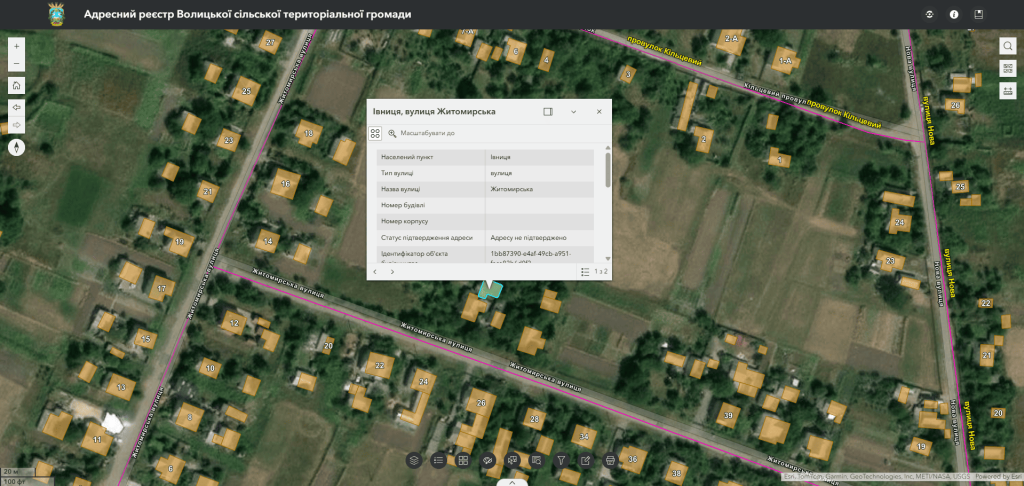Viewport: 1024px width, 486px height.
Task: Open the map layers widget
Action: pyautogui.click(x=413, y=460)
